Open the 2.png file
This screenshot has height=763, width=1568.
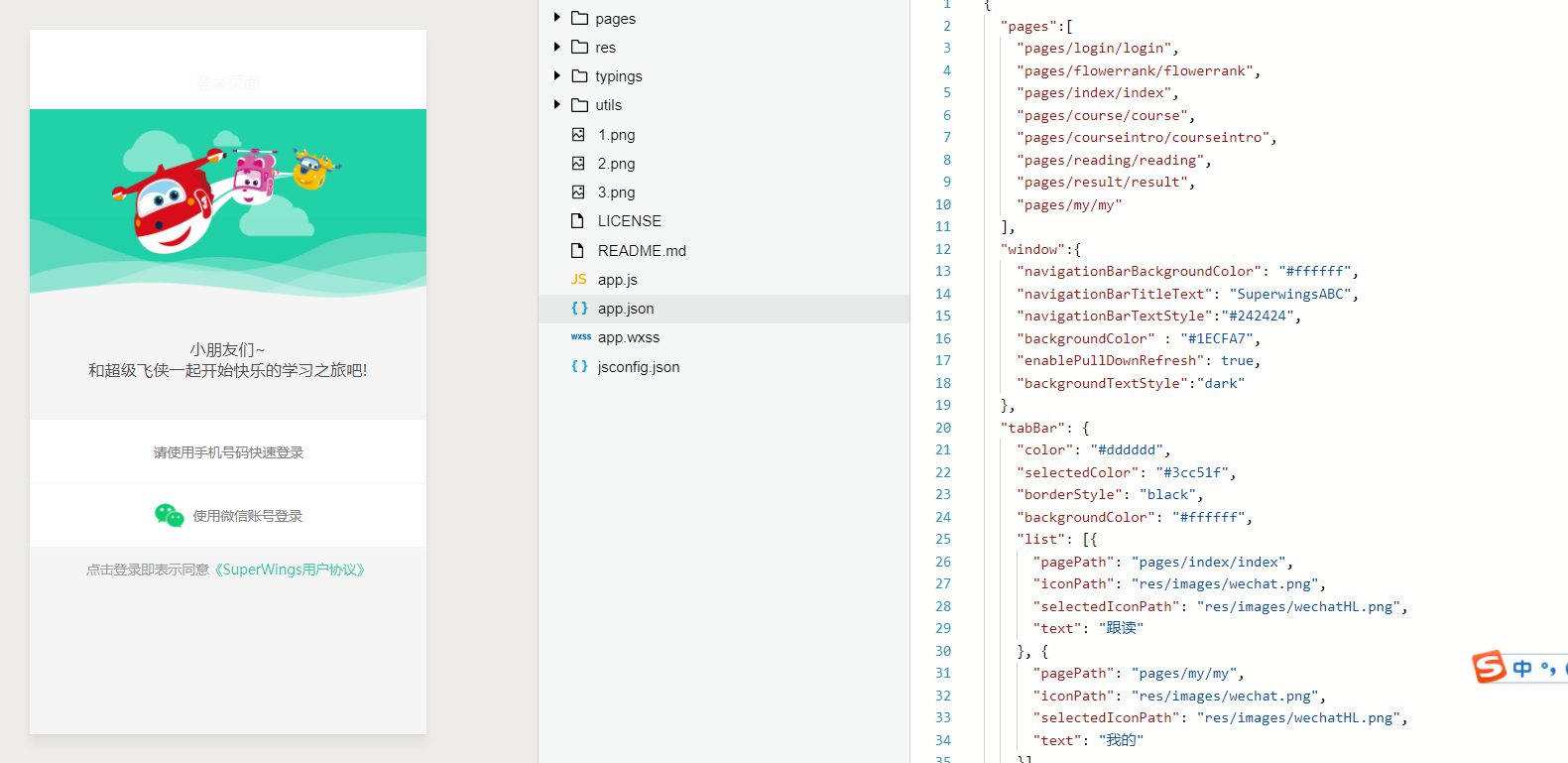point(616,164)
